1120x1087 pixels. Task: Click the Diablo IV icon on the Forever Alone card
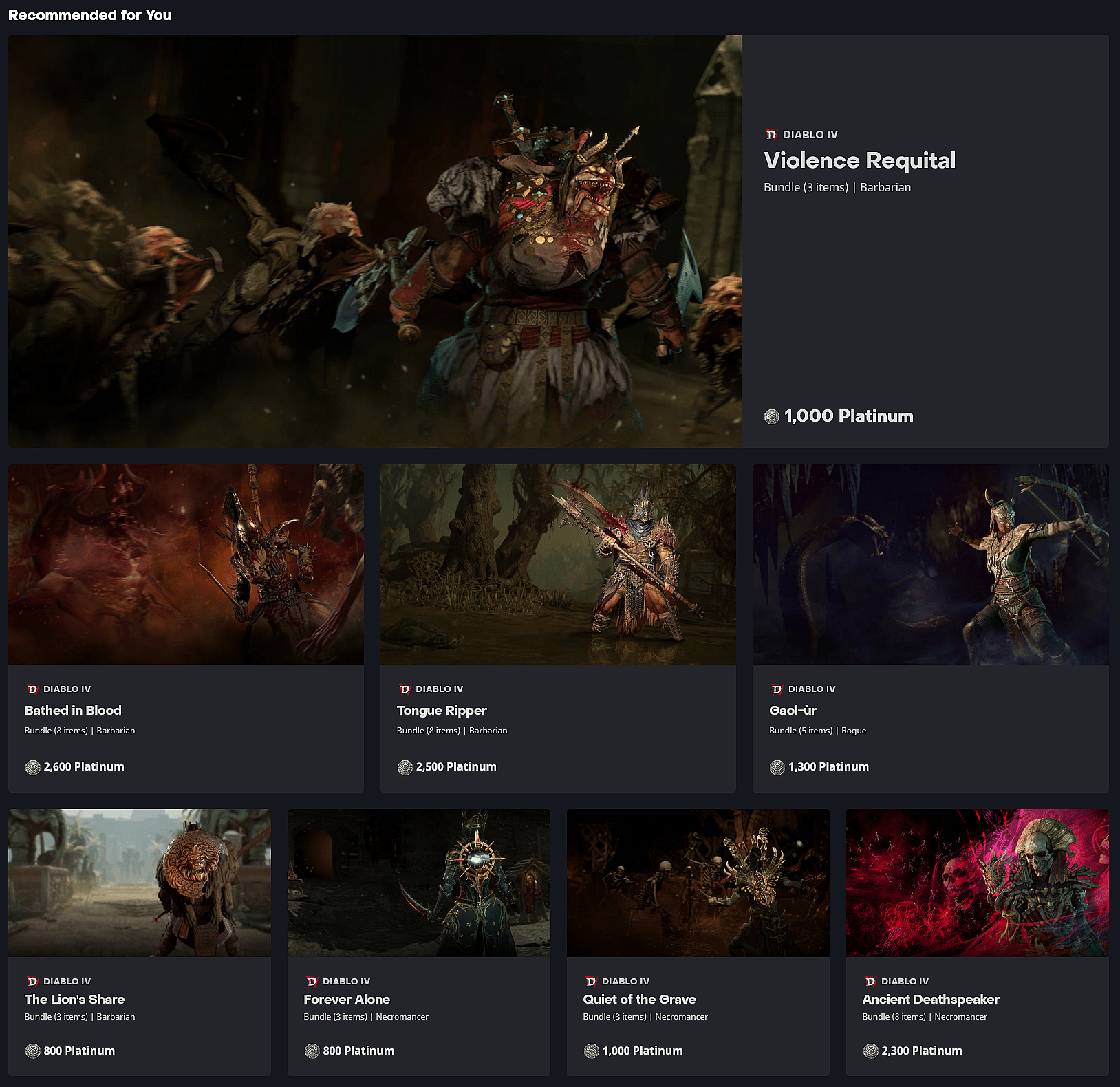click(310, 981)
